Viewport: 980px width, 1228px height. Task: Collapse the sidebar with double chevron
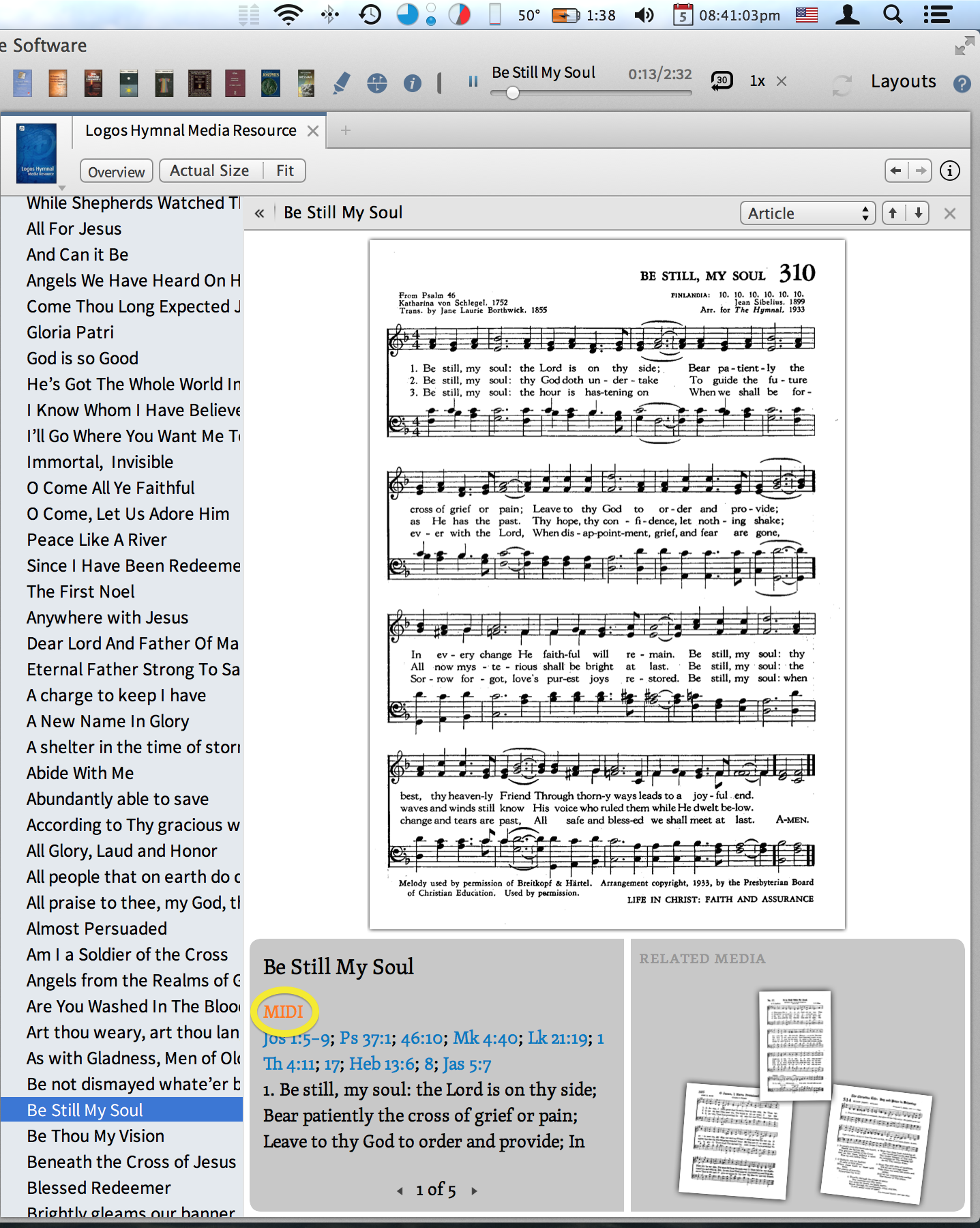pyautogui.click(x=259, y=214)
